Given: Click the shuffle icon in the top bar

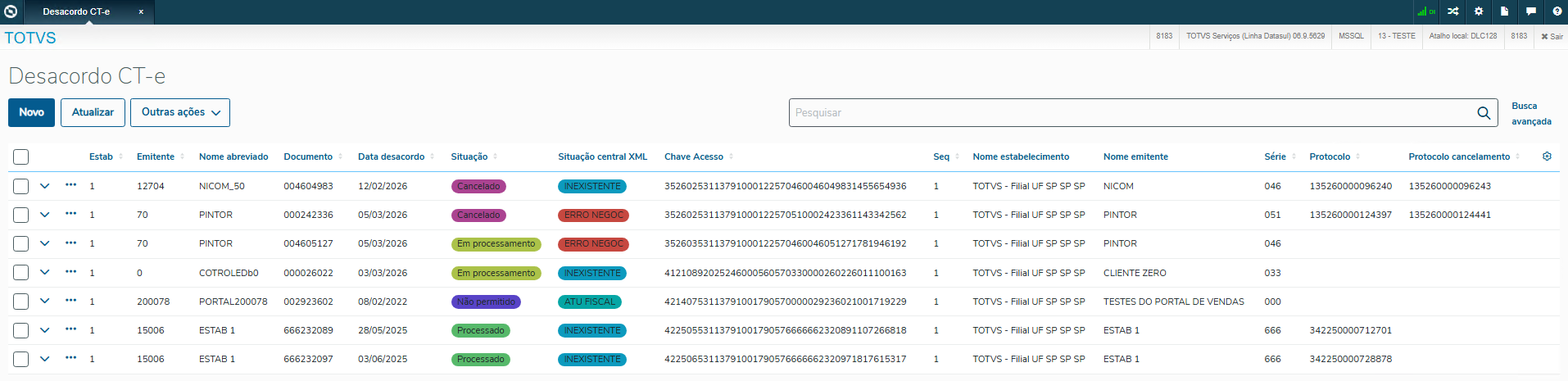Looking at the screenshot, I should 1452,11.
